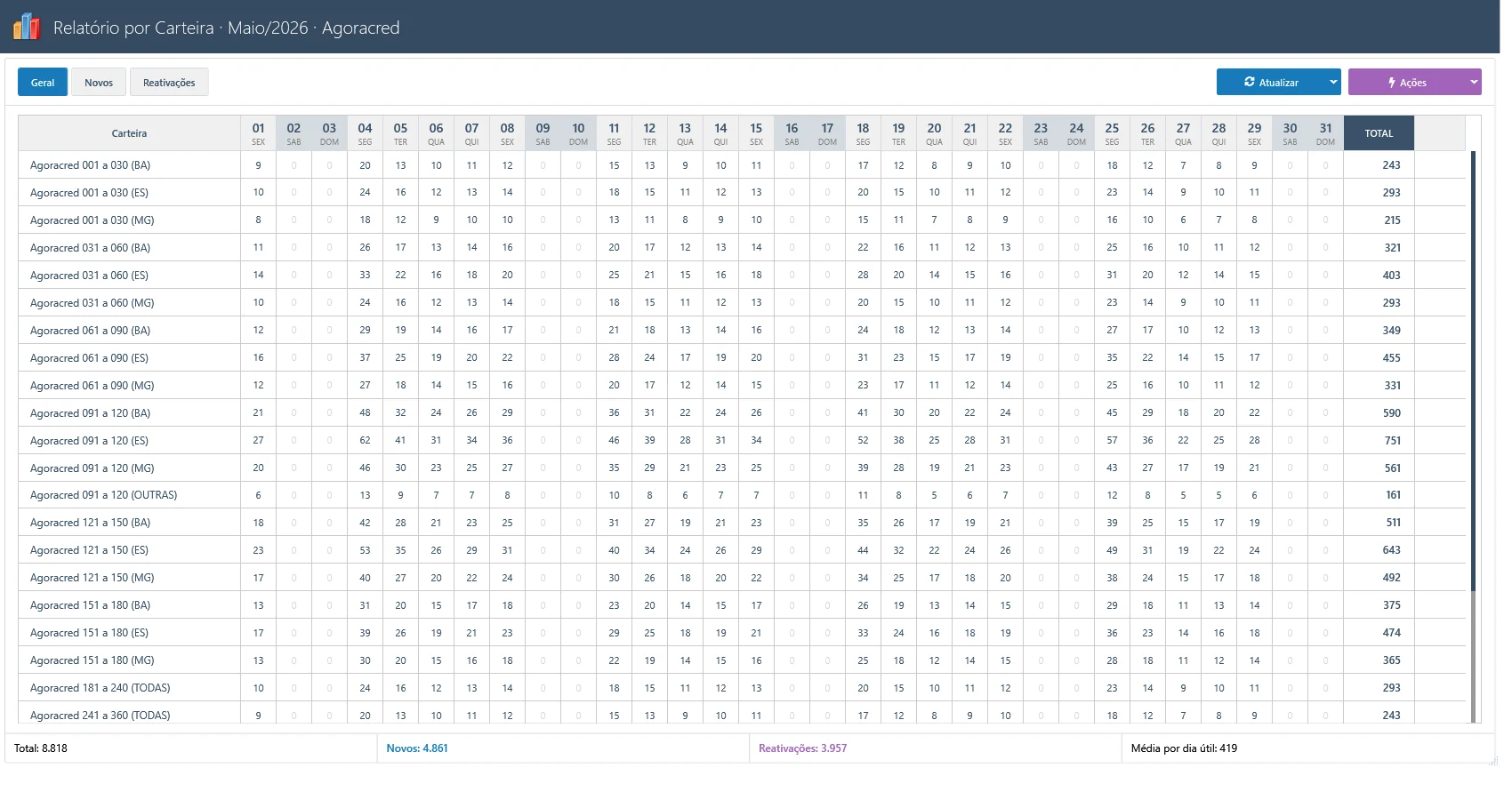Click total 590 for Agoracred 091 a 120 (BA)
Screen dimensions: 1512x800
1392,413
